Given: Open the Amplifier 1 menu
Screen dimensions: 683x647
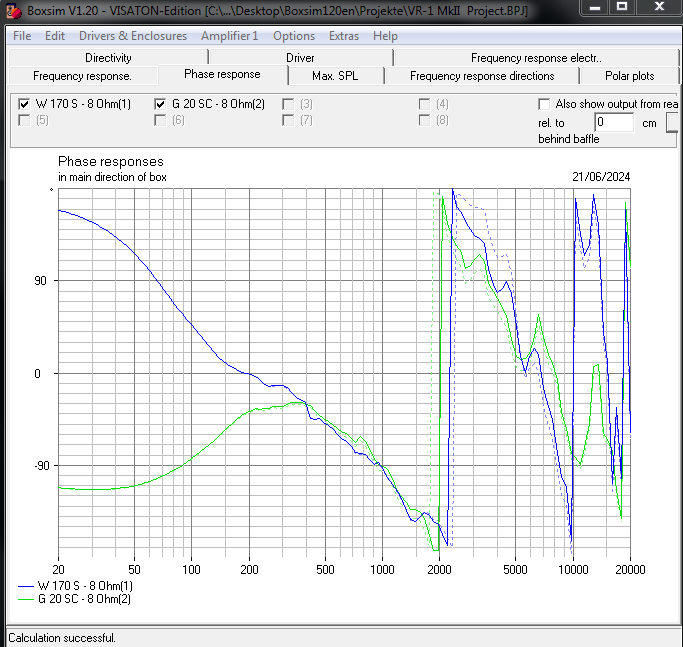Looking at the screenshot, I should (x=230, y=36).
